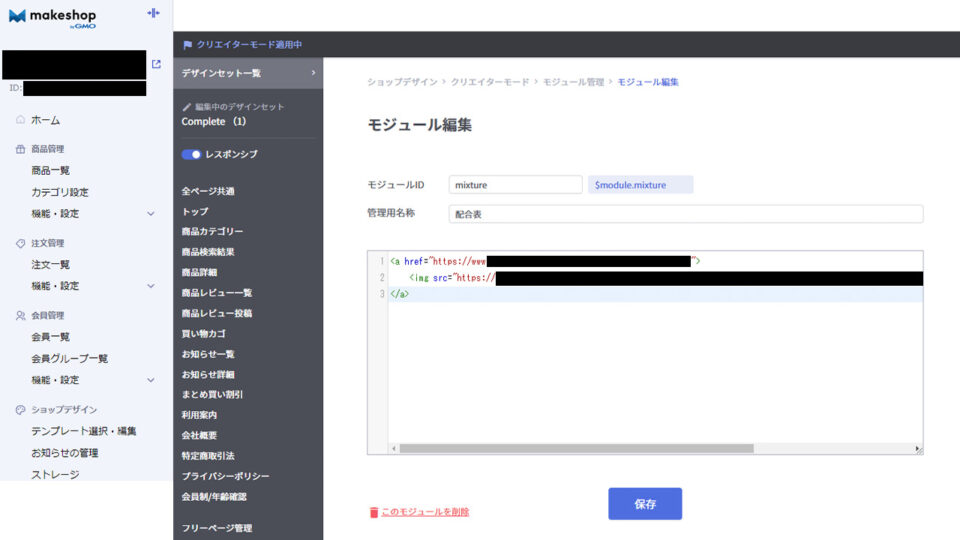The width and height of the screenshot is (960, 540).
Task: Expand 機能・設定 under 会員管理
Action: pos(151,380)
